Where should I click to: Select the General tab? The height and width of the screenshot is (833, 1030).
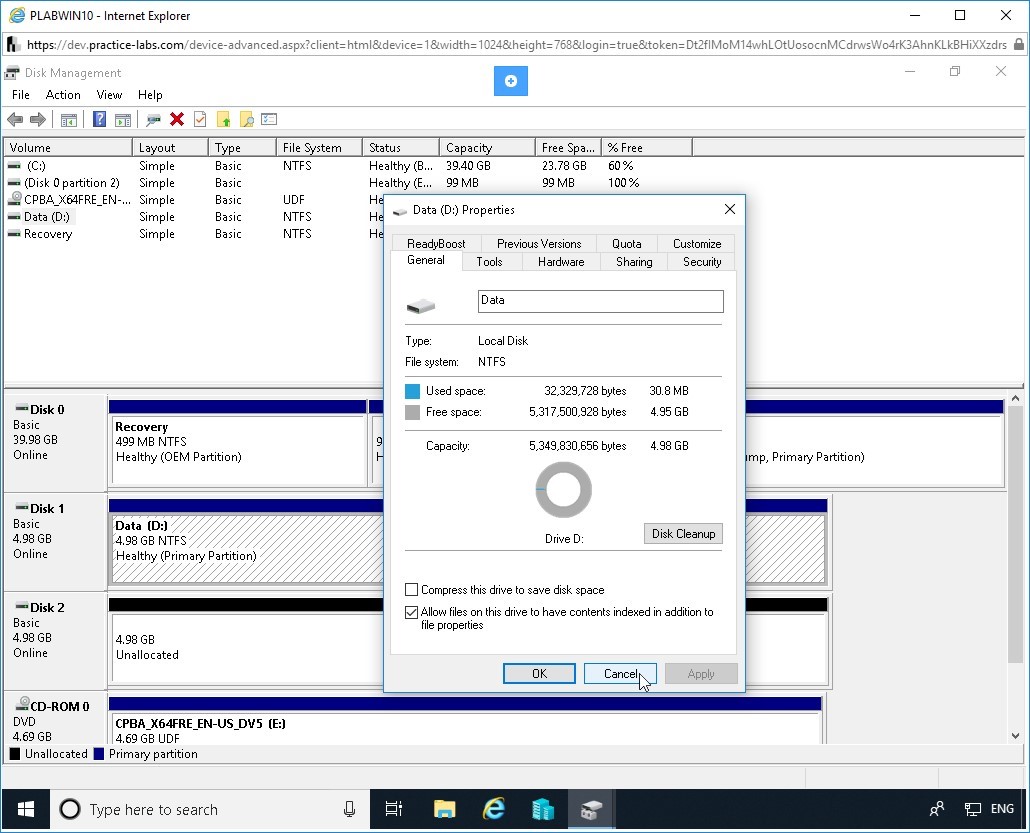[426, 260]
